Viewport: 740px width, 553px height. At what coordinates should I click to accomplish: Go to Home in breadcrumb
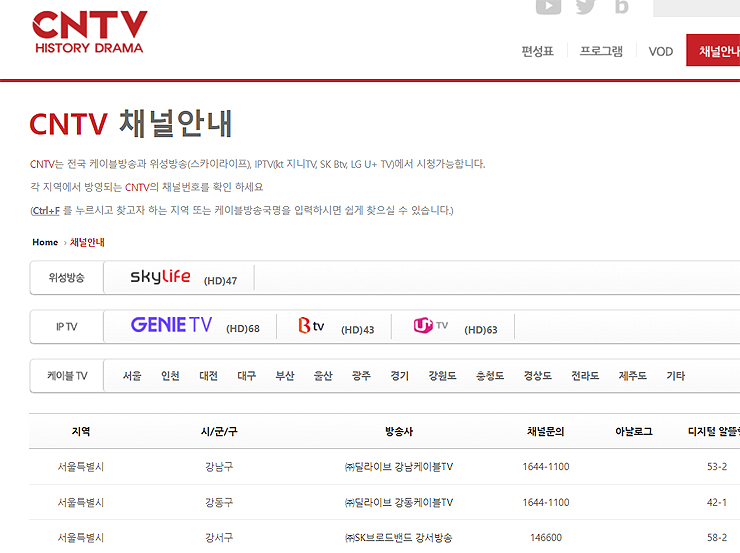click(45, 242)
